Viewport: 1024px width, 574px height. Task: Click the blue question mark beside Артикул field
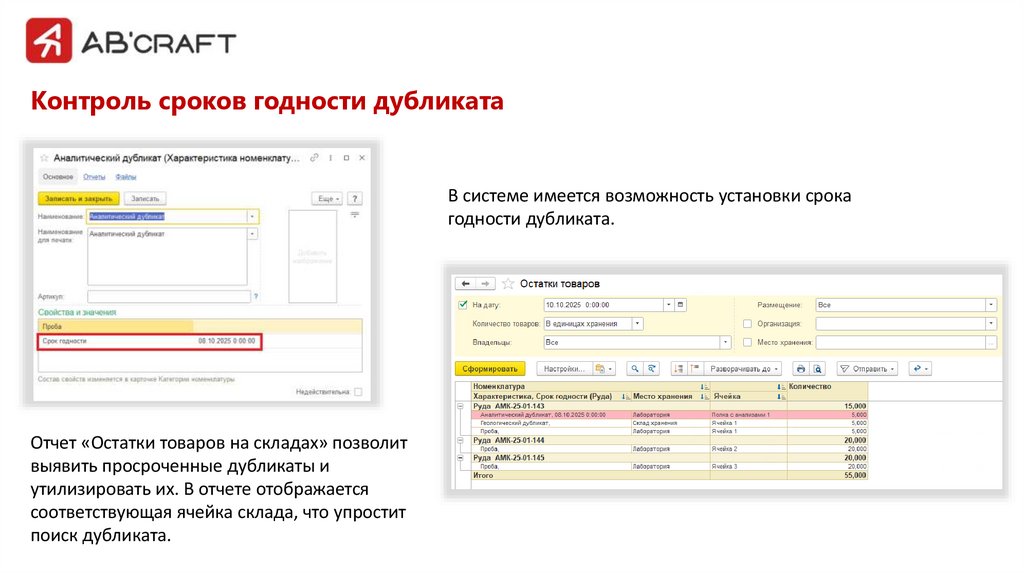(255, 296)
